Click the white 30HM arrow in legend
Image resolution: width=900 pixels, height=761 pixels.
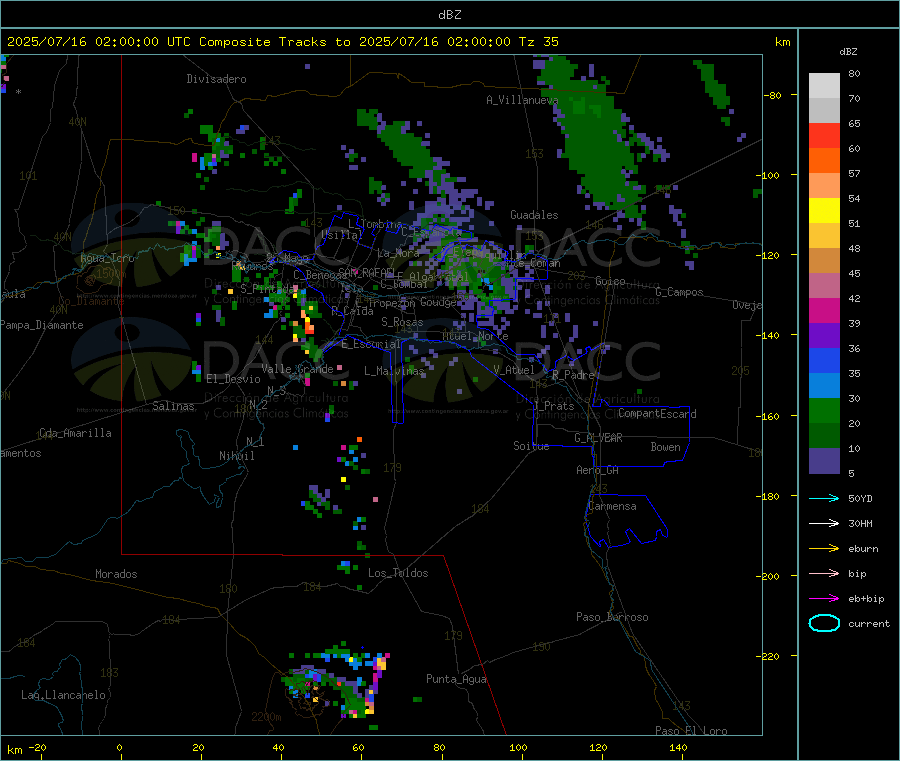[824, 523]
